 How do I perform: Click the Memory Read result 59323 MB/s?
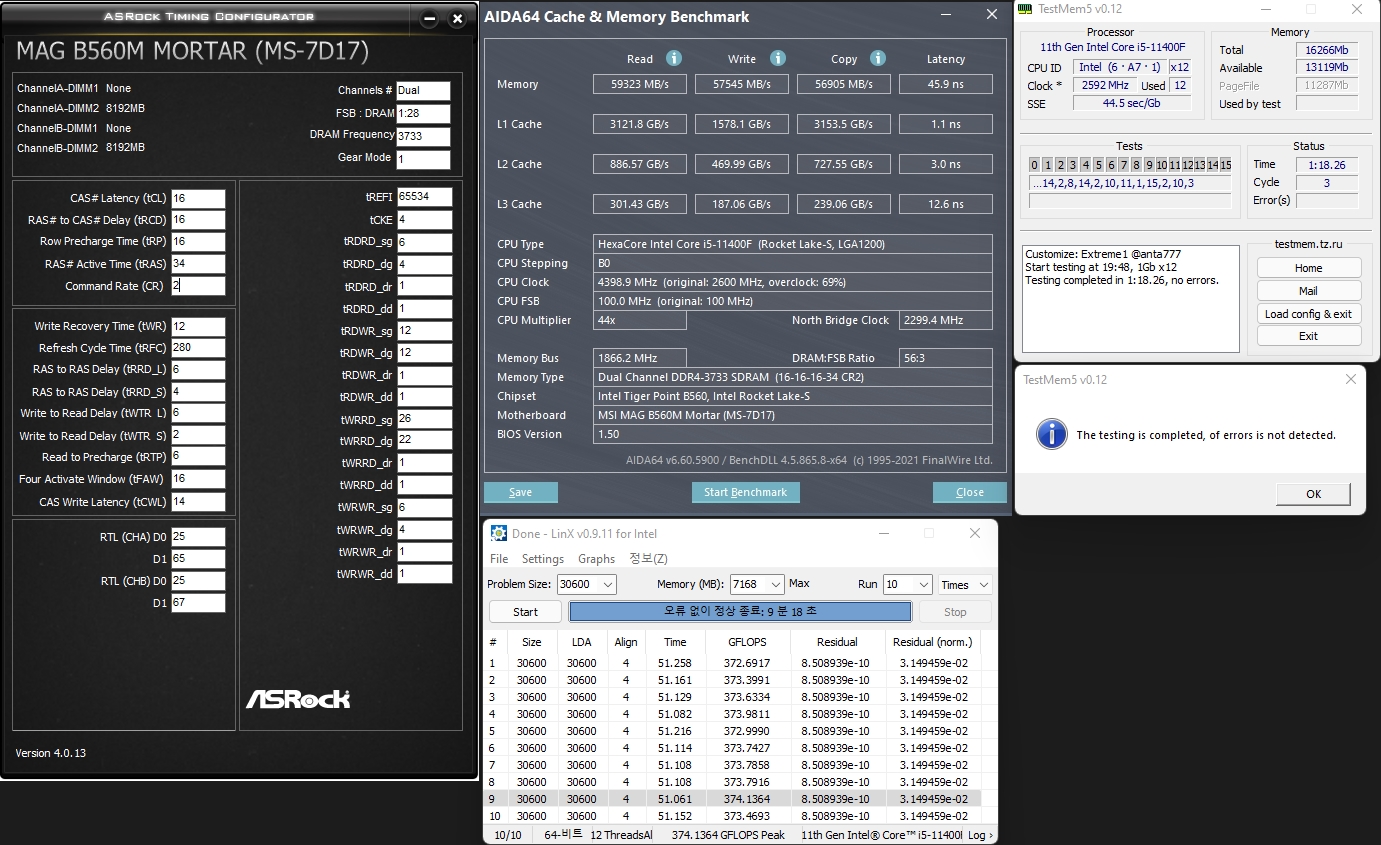640,84
